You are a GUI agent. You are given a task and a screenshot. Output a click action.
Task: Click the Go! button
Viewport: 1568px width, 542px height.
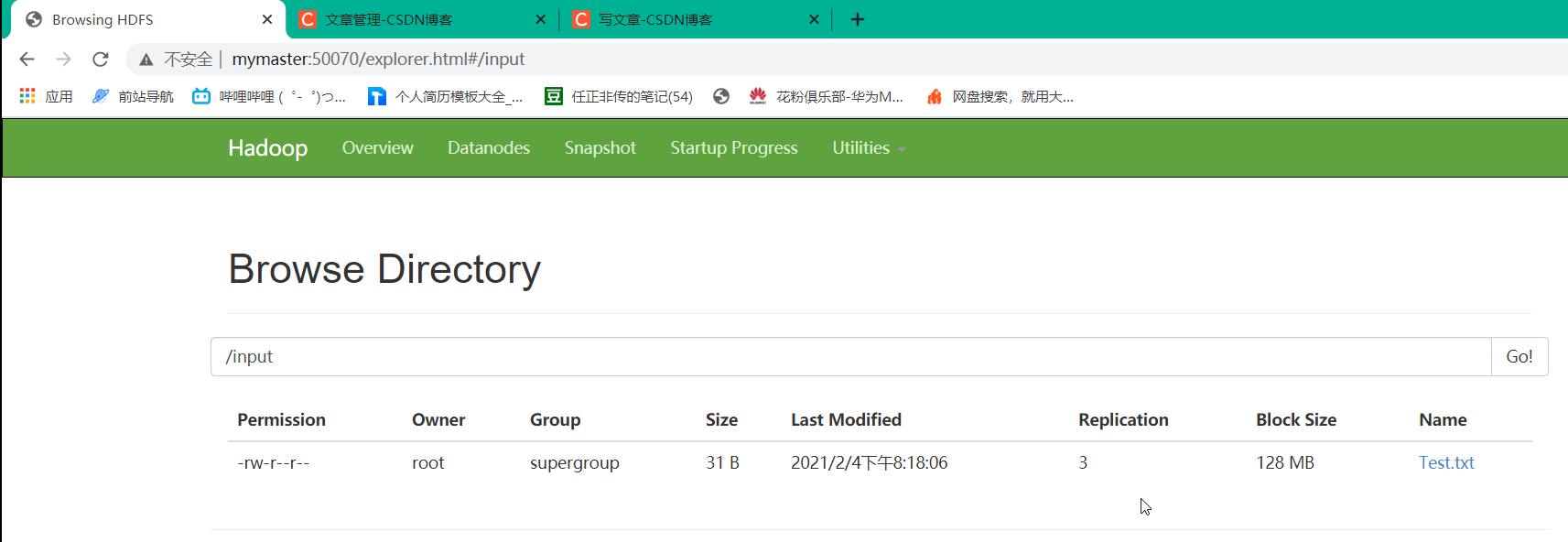point(1519,357)
